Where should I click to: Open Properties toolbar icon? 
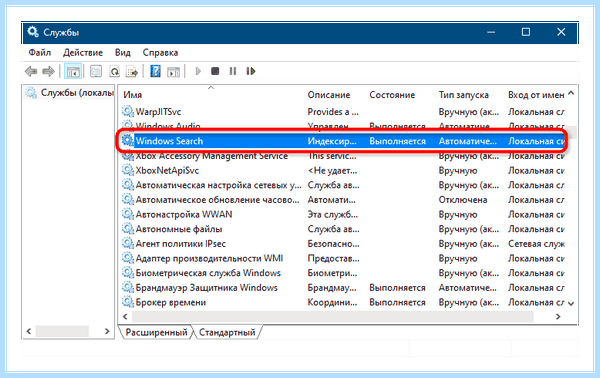96,71
